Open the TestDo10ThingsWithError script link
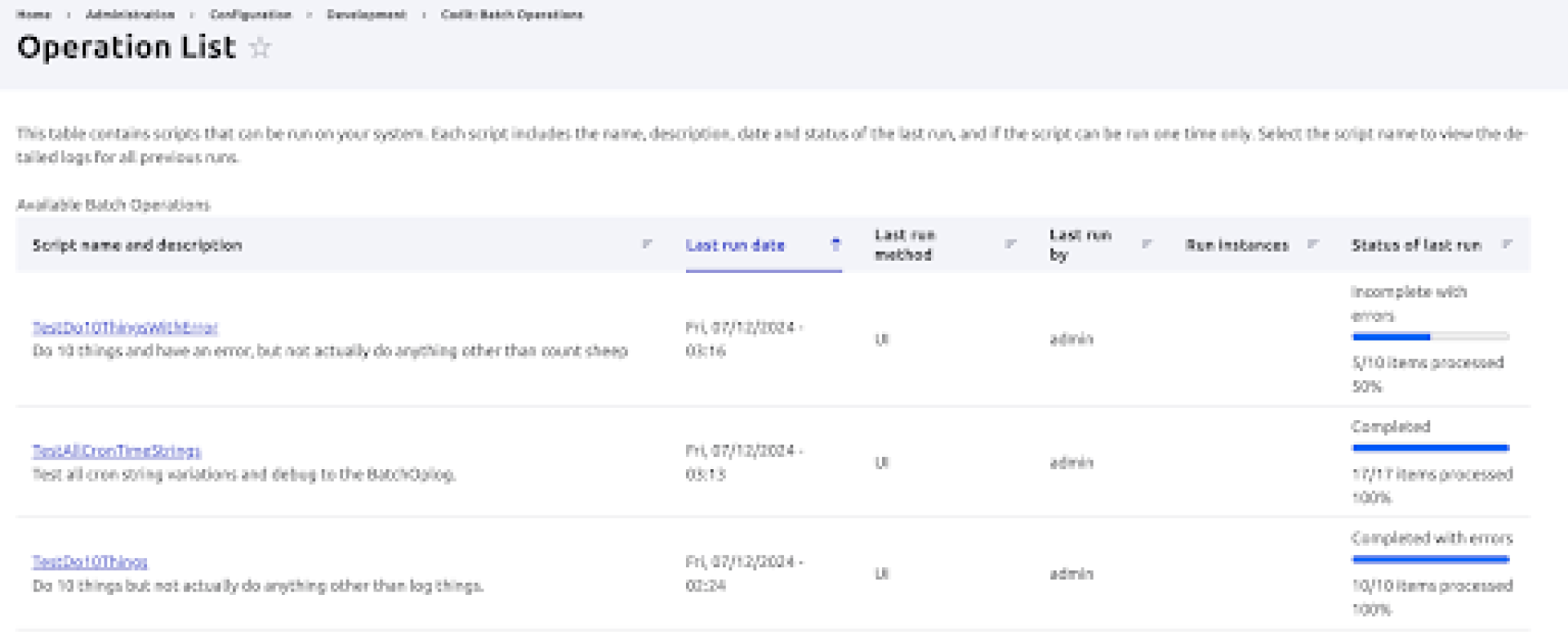1568x644 pixels. tap(125, 328)
